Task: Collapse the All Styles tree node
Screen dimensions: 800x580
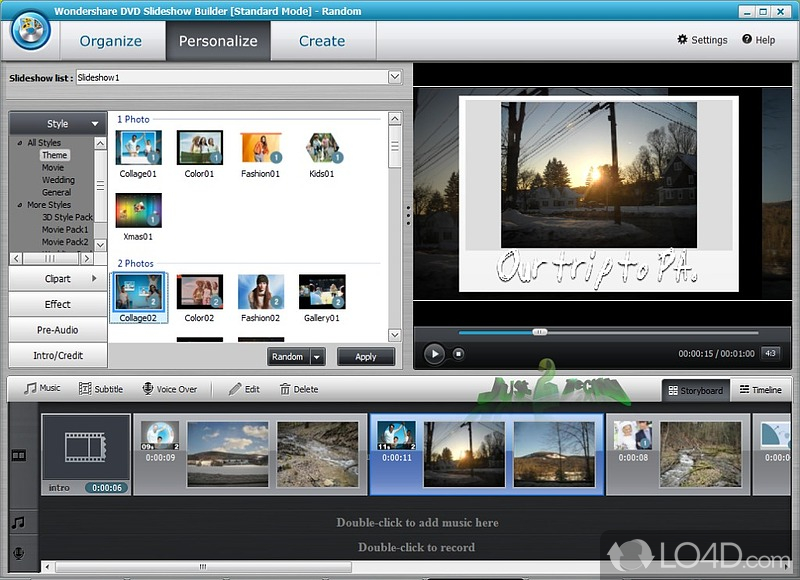Action: 20,143
